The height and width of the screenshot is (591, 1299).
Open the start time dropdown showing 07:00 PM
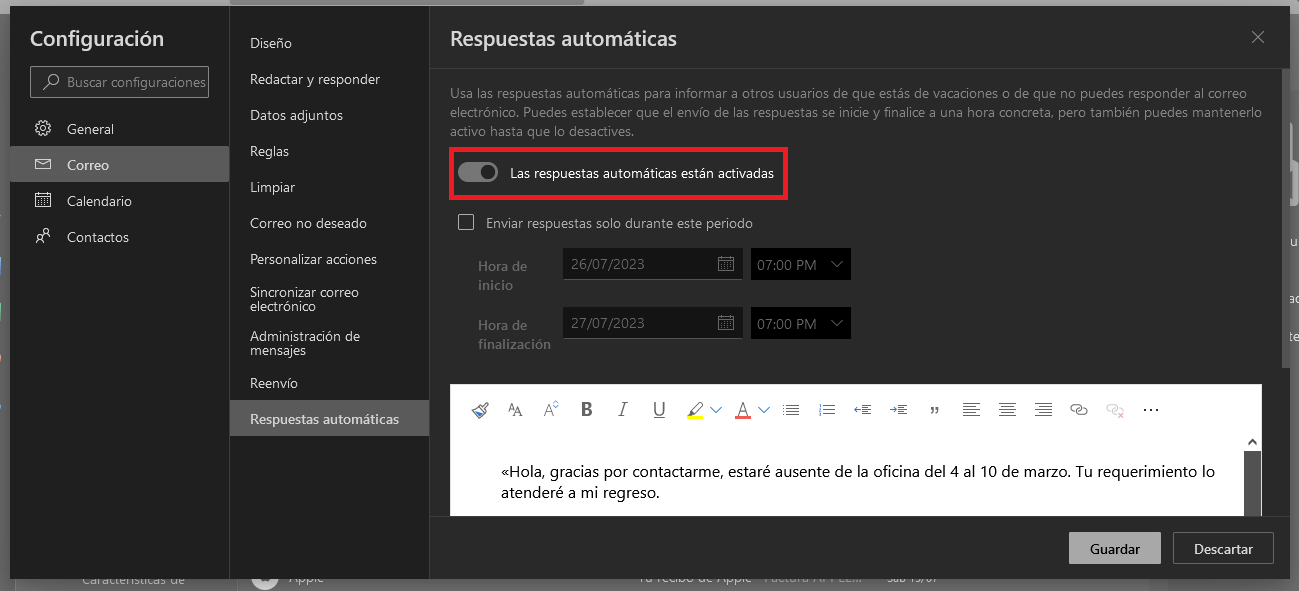click(x=800, y=263)
